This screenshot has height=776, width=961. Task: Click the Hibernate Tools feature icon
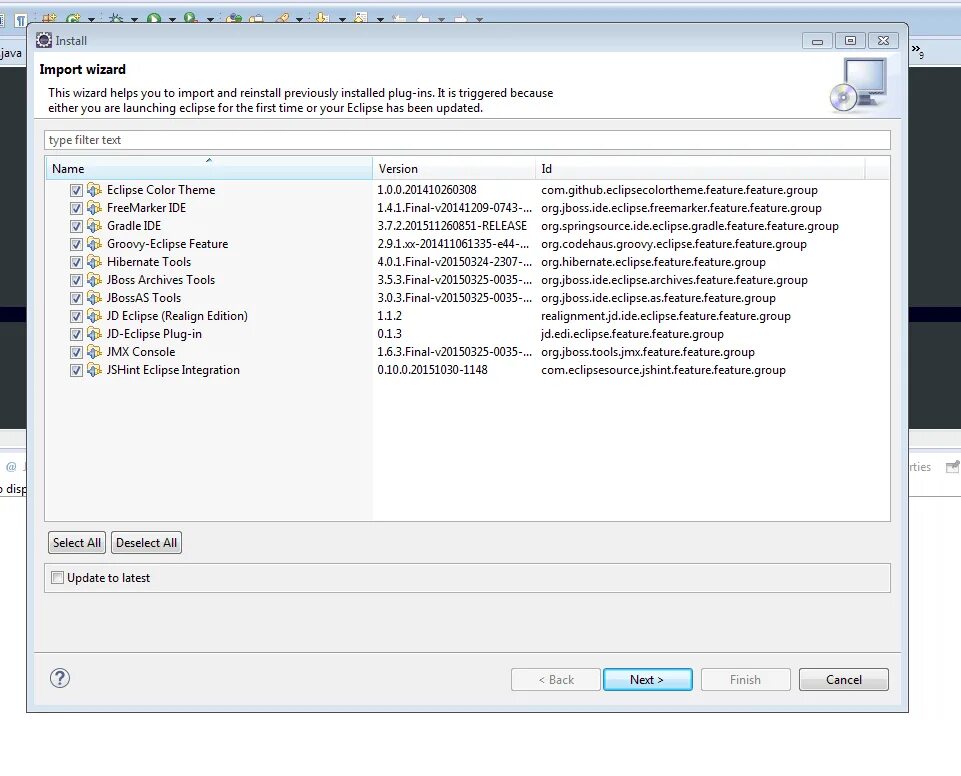point(94,262)
